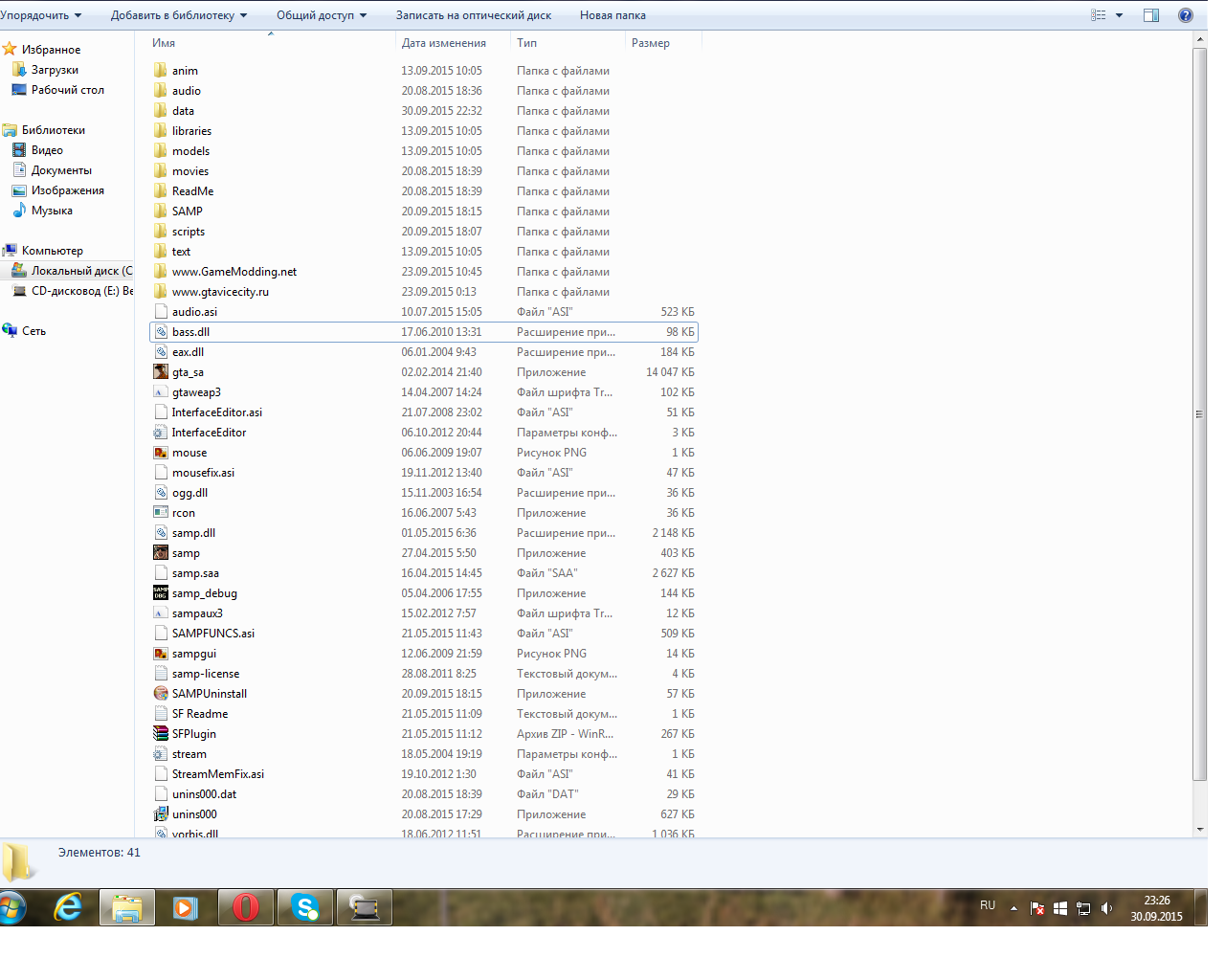Open the help question mark icon
Image resolution: width=1225 pixels, height=980 pixels.
pyautogui.click(x=1186, y=15)
